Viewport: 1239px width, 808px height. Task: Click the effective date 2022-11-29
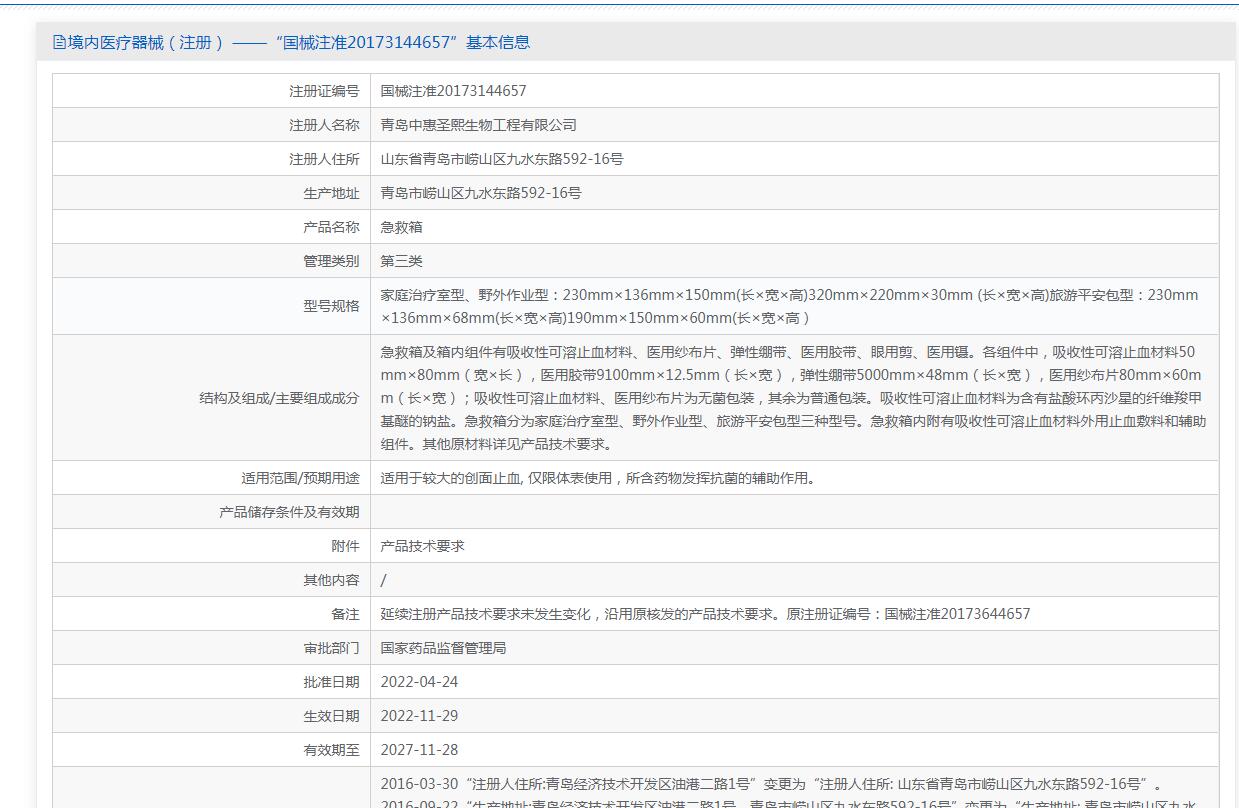tap(419, 716)
